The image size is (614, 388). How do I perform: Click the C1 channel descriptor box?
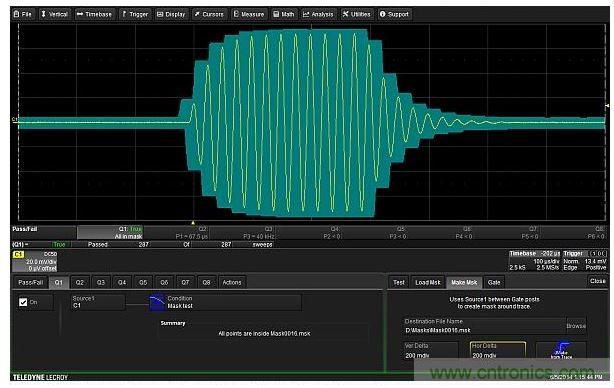point(35,262)
